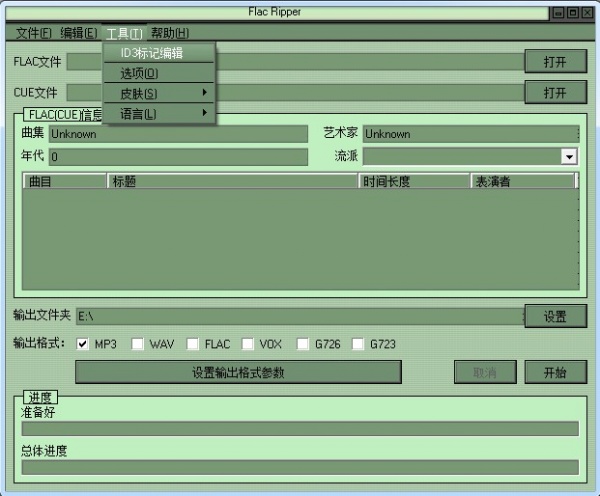Click the FLAC文件 path field

295,62
